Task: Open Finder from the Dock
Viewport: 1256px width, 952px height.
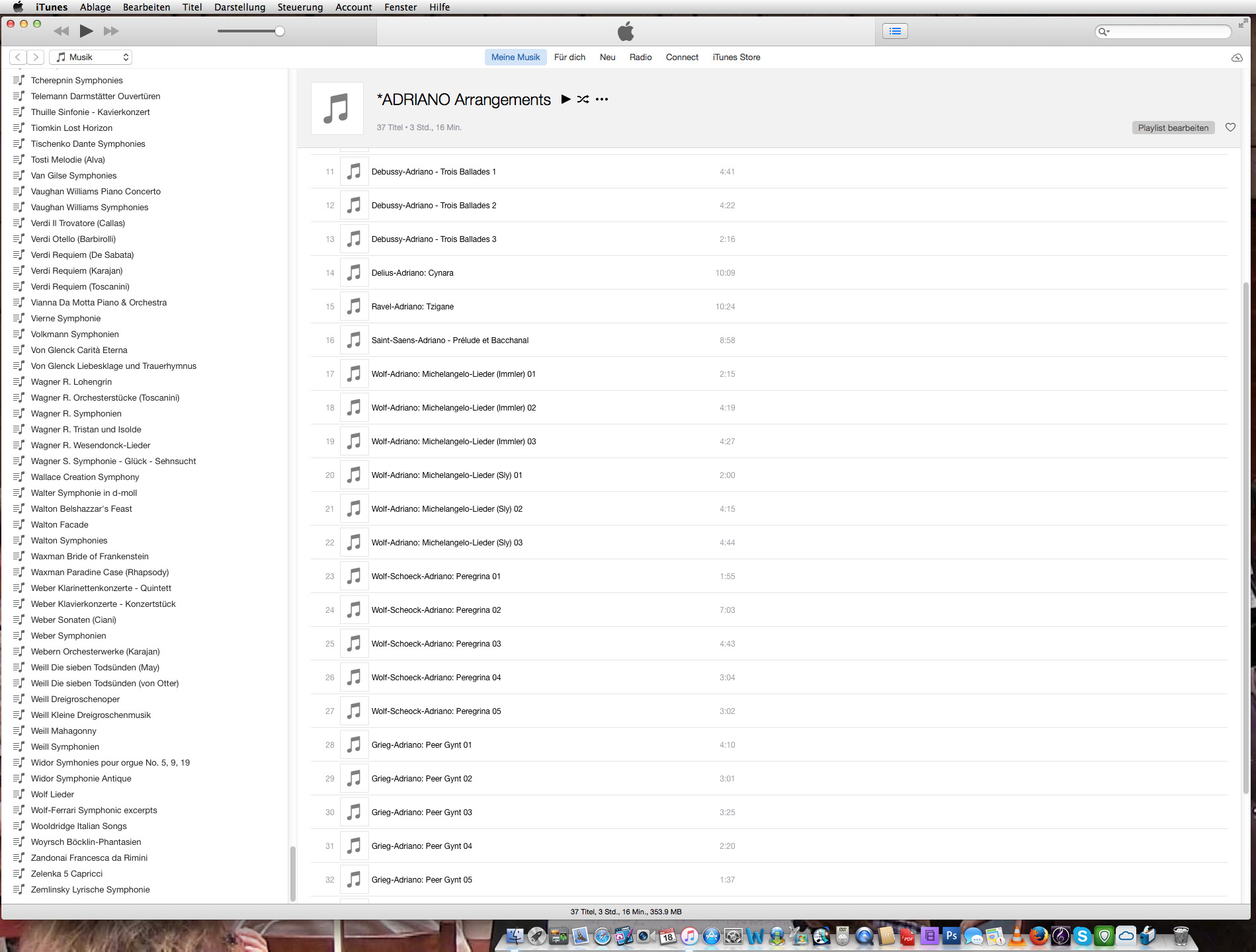Action: (x=515, y=936)
